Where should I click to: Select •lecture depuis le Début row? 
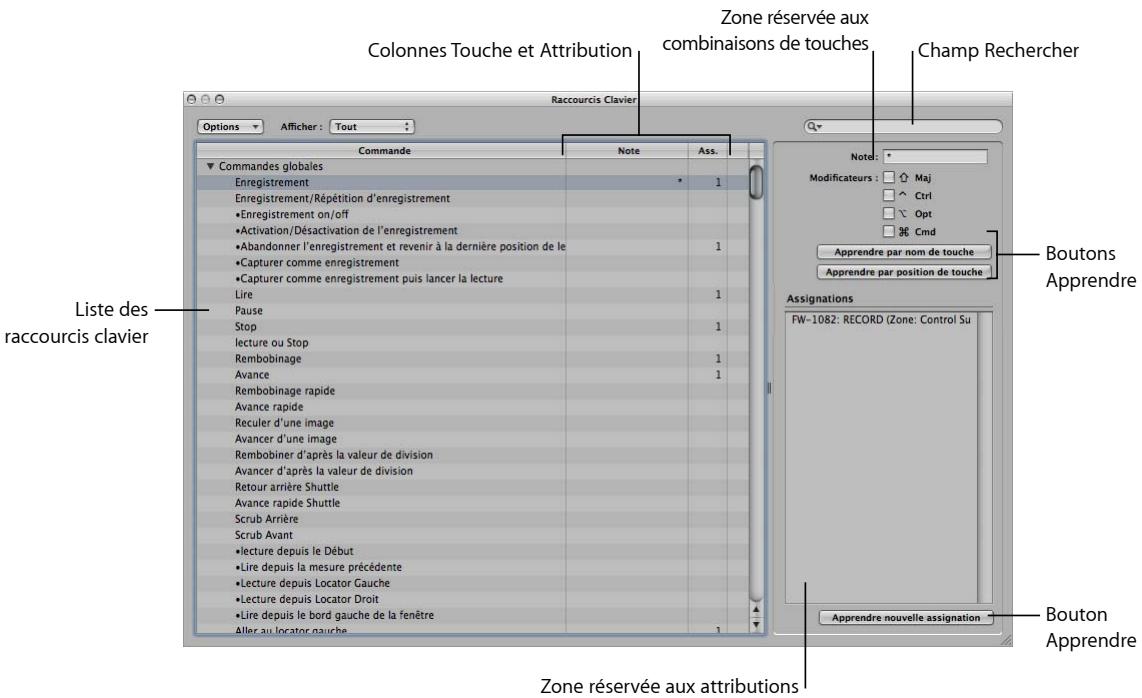coord(472,552)
